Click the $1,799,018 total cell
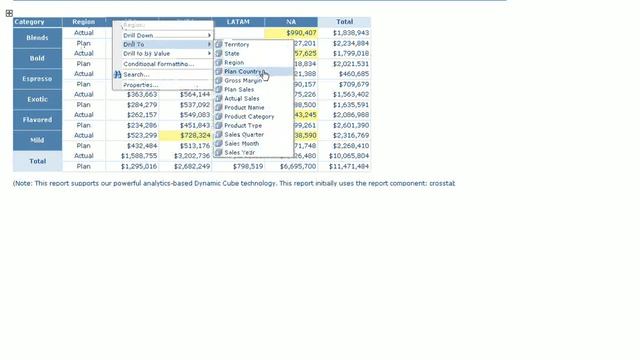This screenshot has height=360, width=640. pyautogui.click(x=344, y=53)
